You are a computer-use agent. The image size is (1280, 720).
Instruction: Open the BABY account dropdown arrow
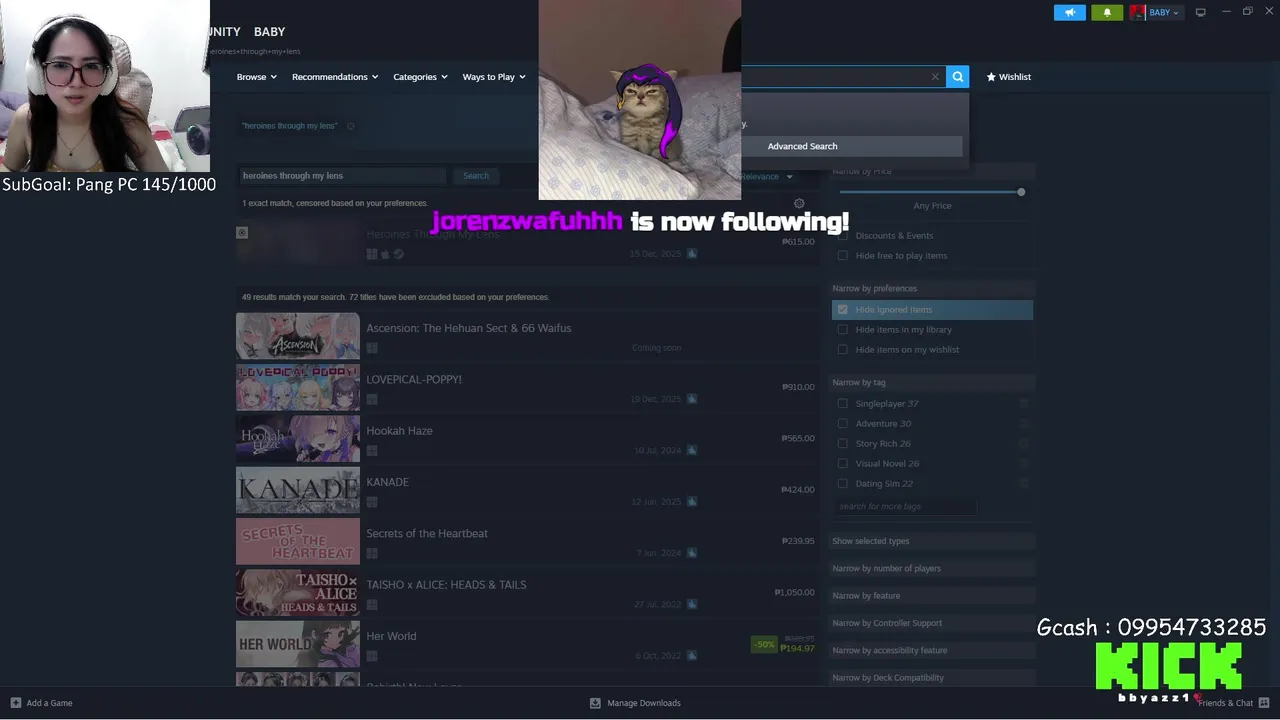click(1176, 13)
